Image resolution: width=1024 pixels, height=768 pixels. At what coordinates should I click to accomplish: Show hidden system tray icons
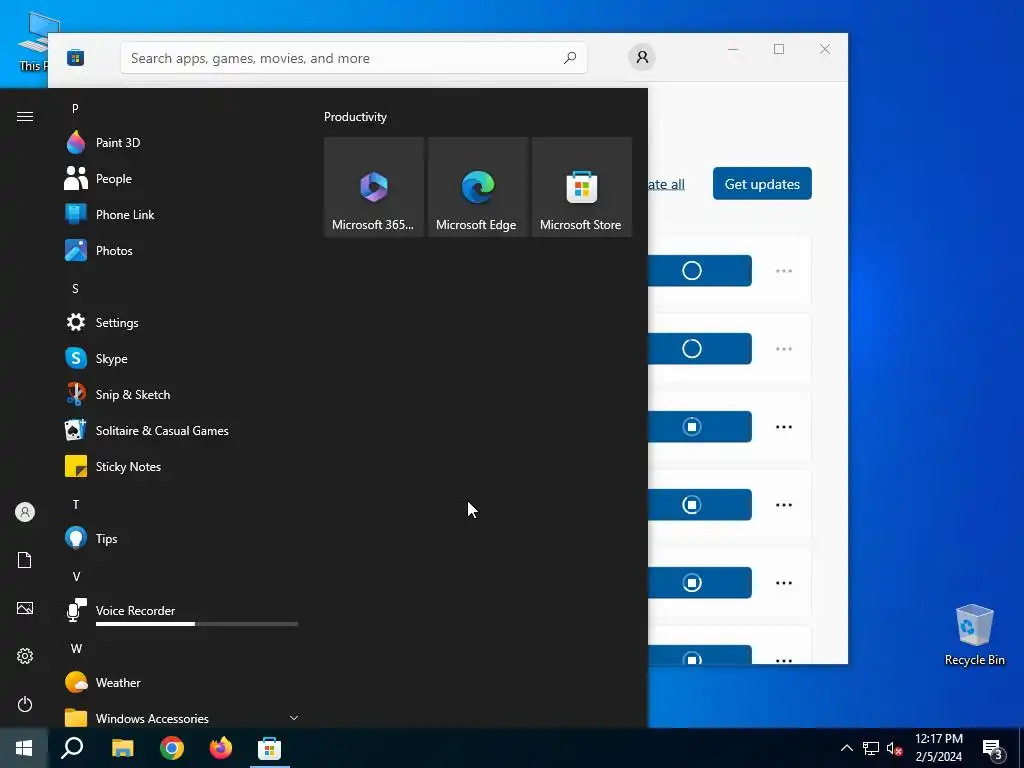[846, 748]
